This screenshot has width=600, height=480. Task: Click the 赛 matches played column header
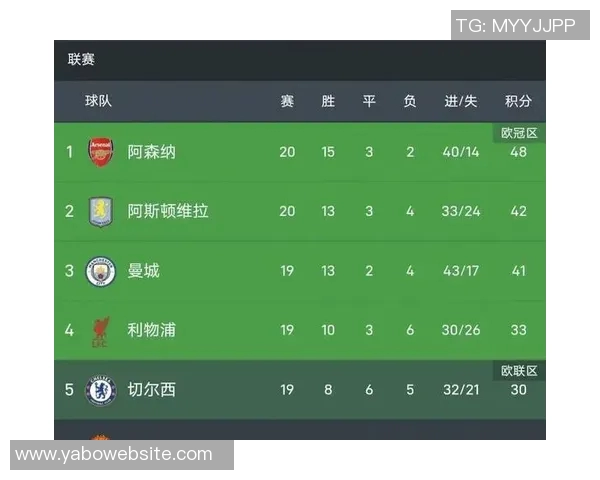click(x=287, y=101)
